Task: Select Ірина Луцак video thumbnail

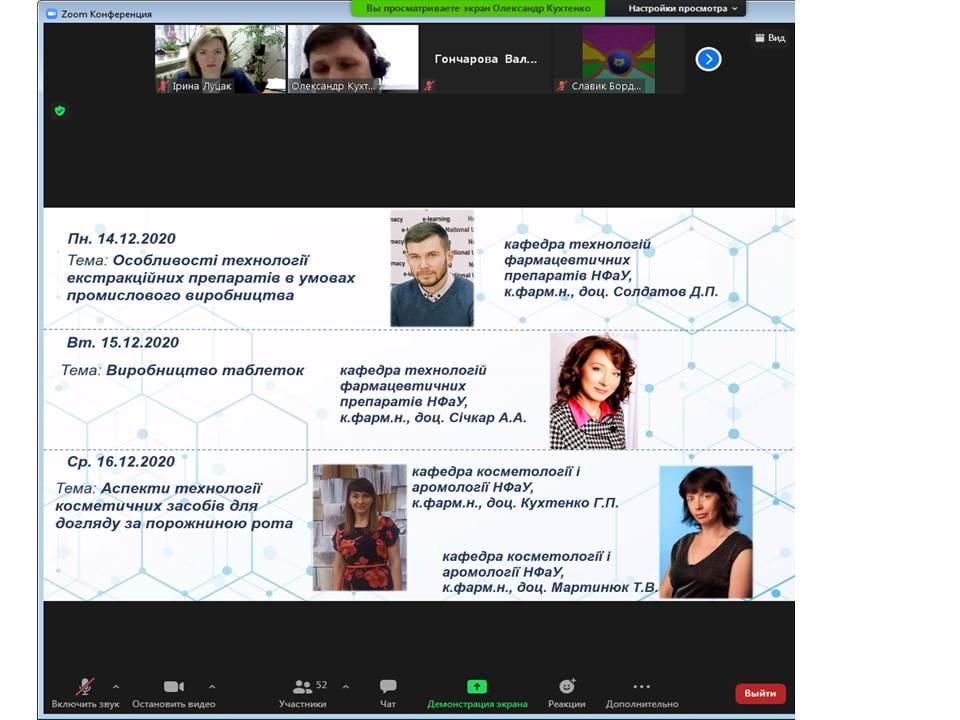Action: (x=220, y=59)
